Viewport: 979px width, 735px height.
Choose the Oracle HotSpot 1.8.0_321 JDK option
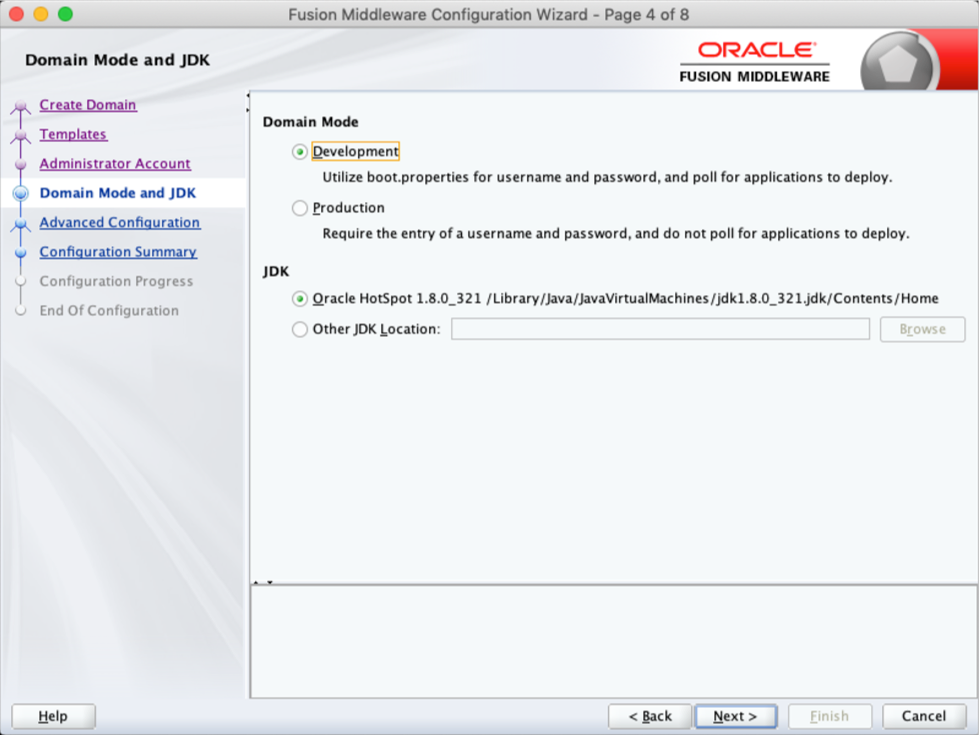pos(300,299)
